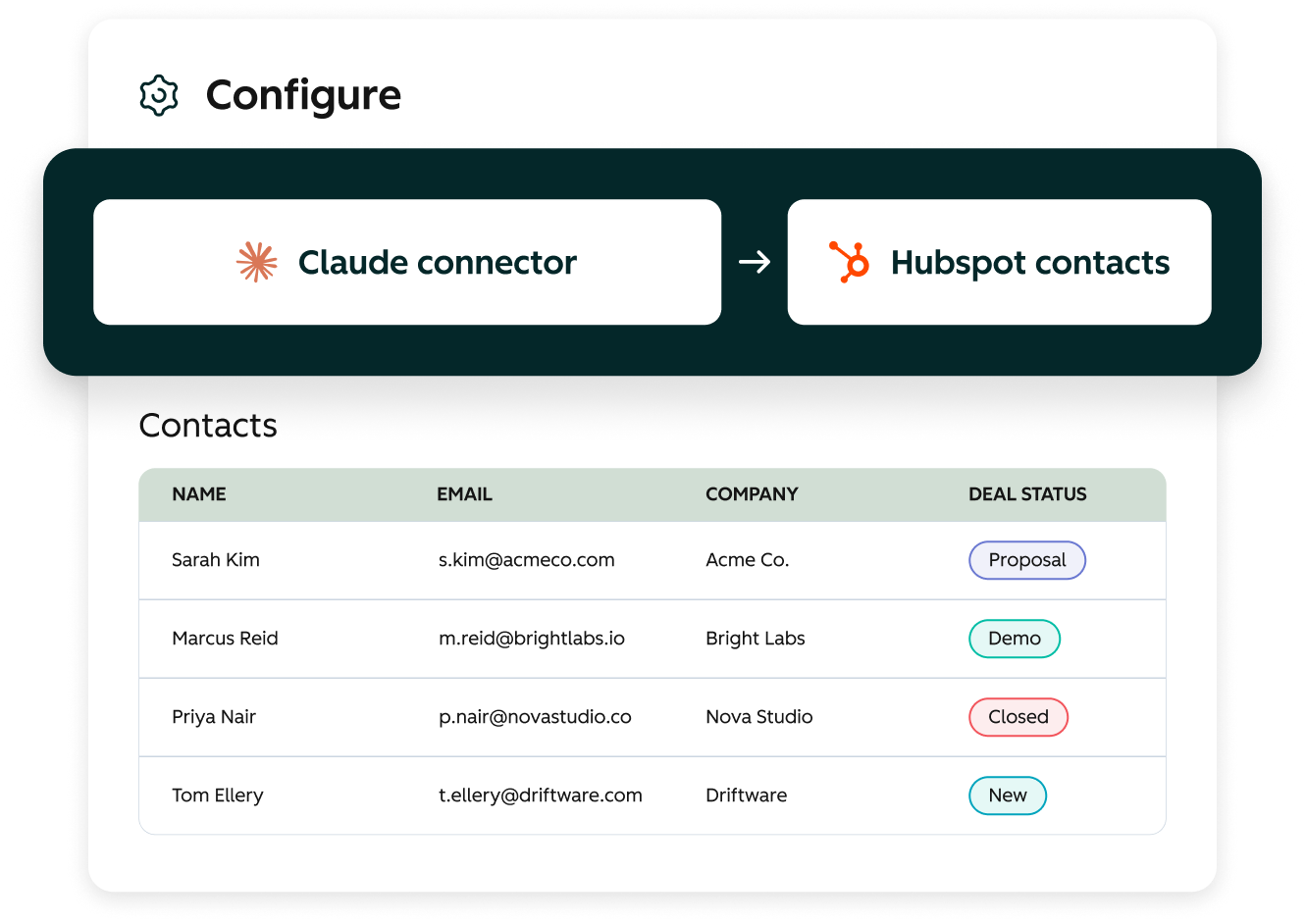Click the Closed deal status badge

click(1018, 717)
